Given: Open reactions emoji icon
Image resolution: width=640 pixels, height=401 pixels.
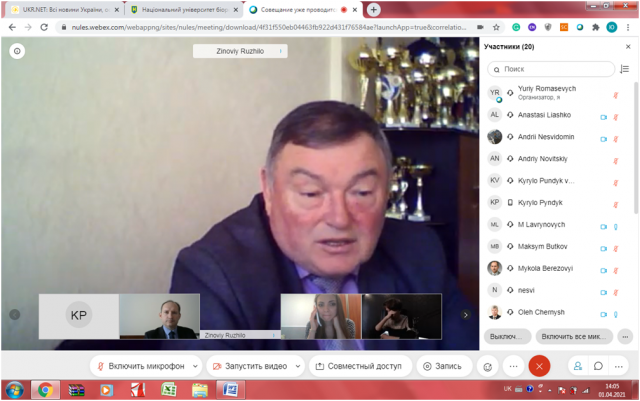Looking at the screenshot, I should [x=487, y=367].
